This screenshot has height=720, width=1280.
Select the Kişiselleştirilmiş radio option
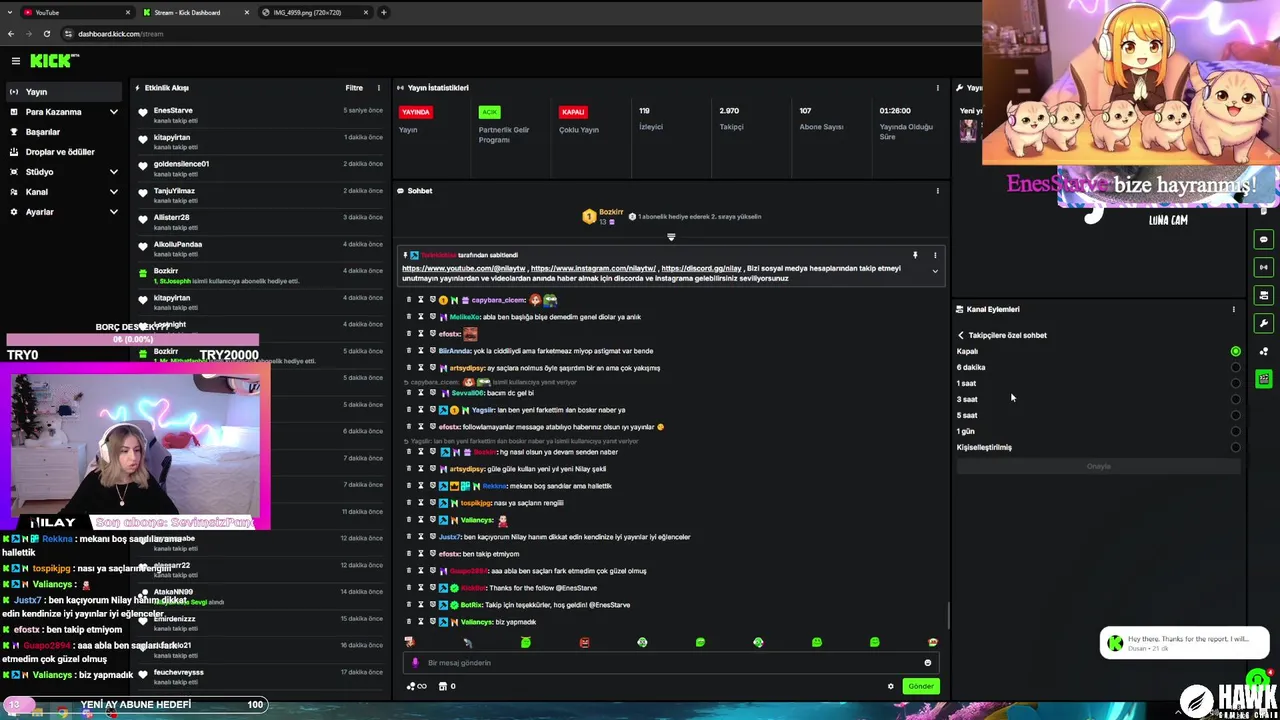point(1236,447)
